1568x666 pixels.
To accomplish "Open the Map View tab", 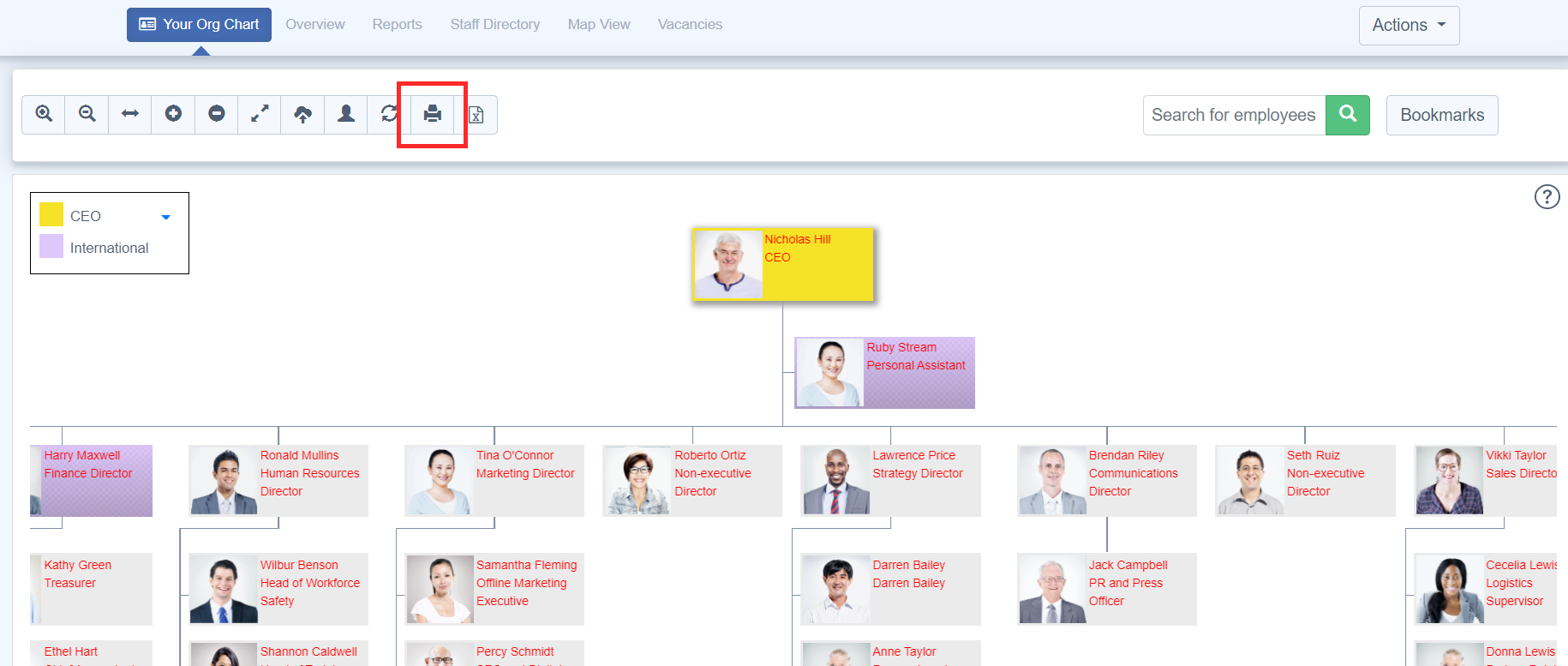I will [x=598, y=25].
